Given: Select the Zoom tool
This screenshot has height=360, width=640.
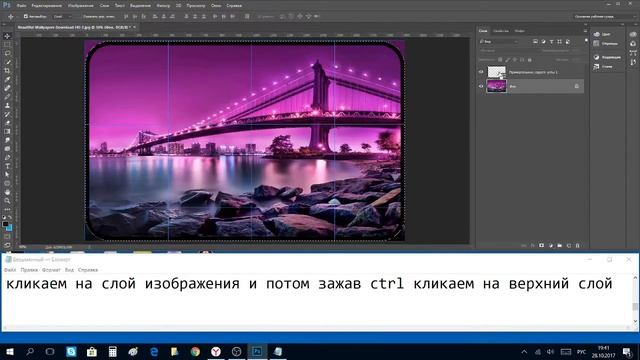Looking at the screenshot, I should click(7, 201).
